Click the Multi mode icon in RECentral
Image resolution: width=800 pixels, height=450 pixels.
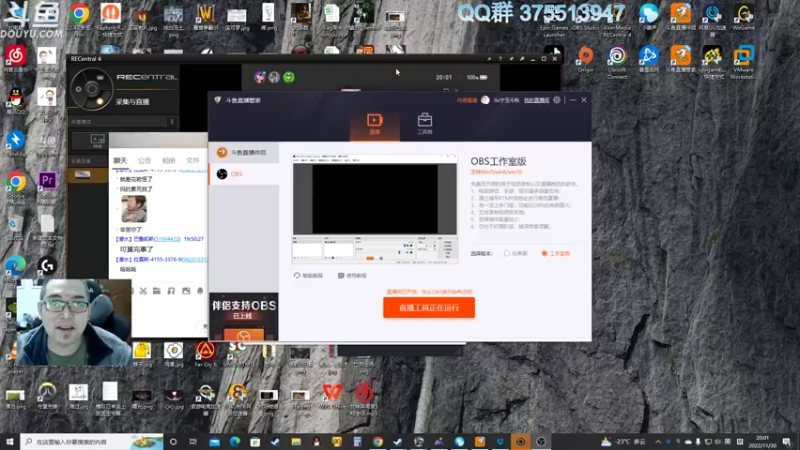pyautogui.click(x=97, y=141)
